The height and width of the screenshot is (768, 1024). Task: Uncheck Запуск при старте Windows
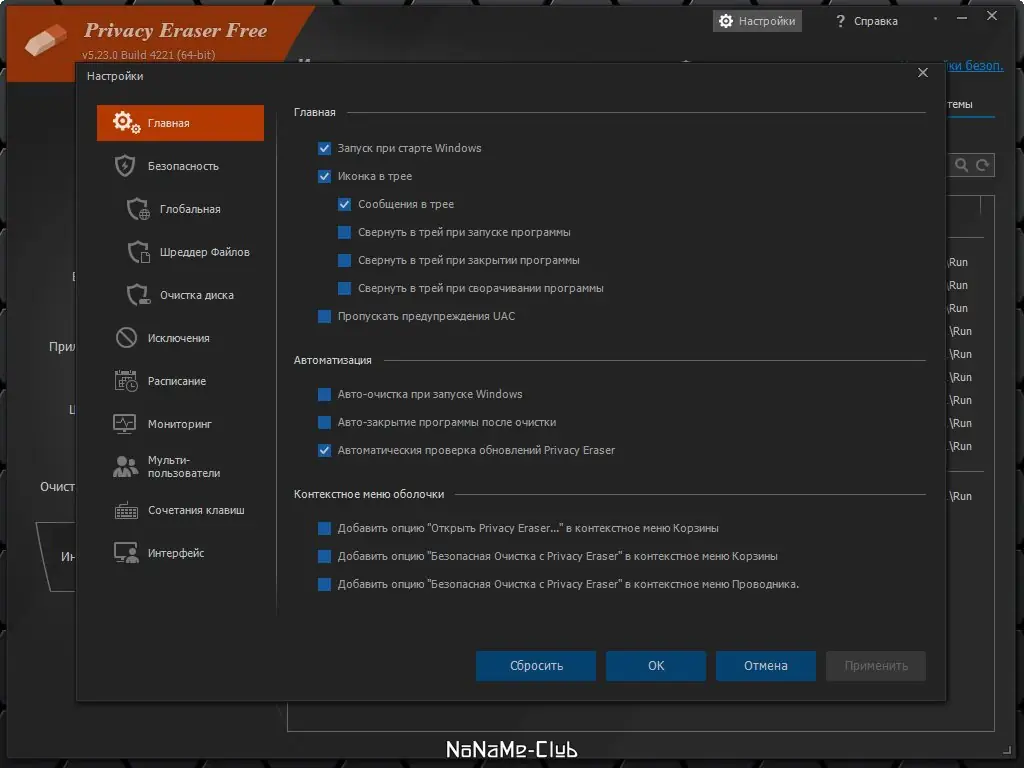tap(325, 148)
